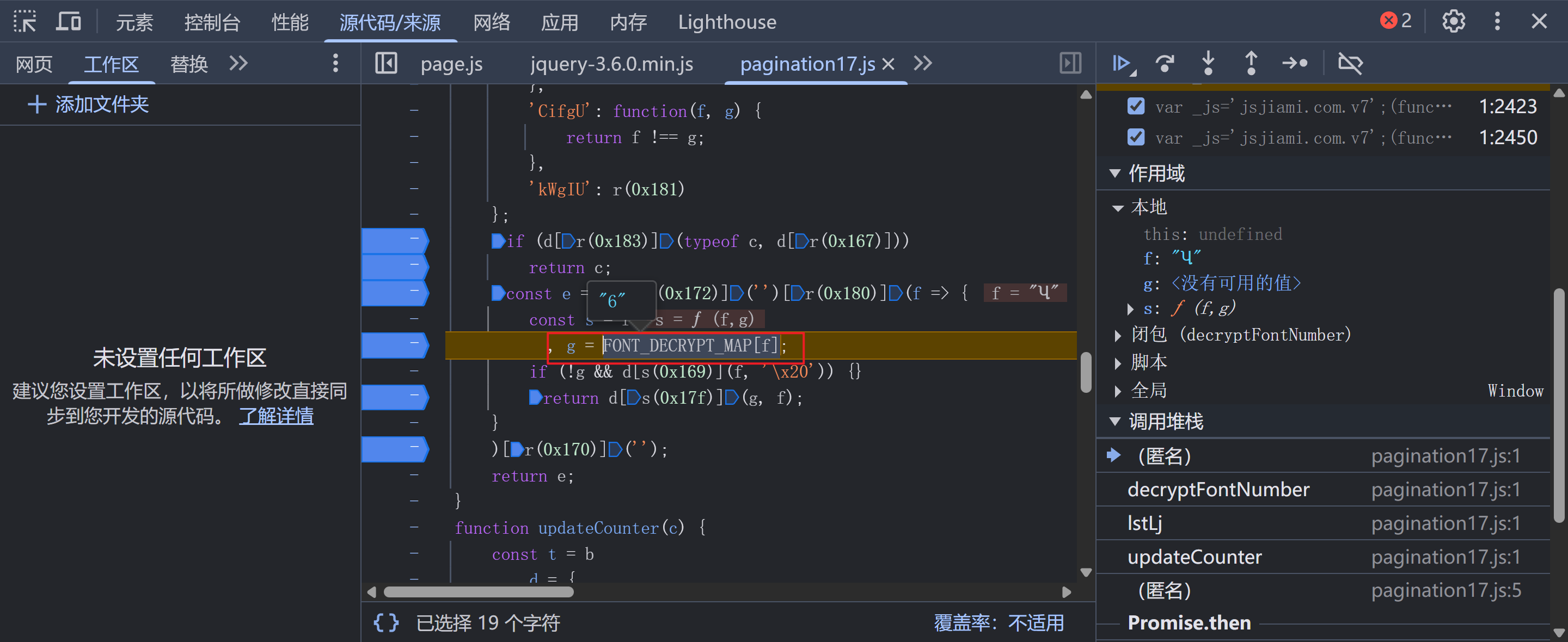Screen dimensions: 1568x642
Task: Click the horizontal scrollbar under the code
Action: 479,592
